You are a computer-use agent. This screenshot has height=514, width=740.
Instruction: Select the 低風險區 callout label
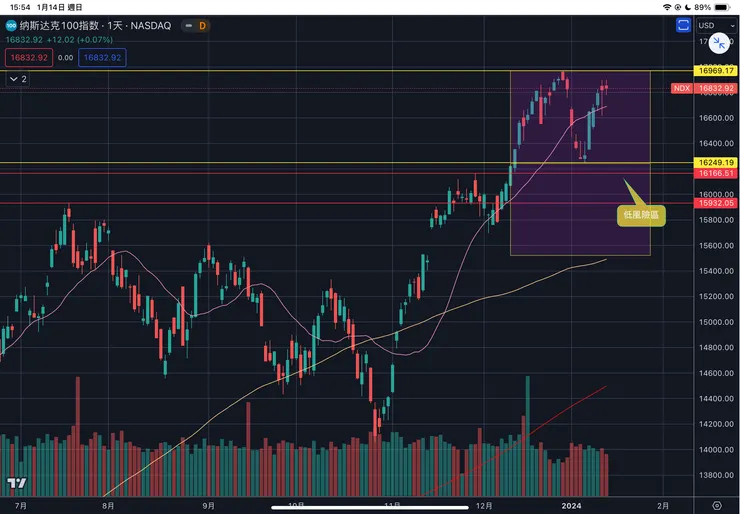tap(640, 213)
